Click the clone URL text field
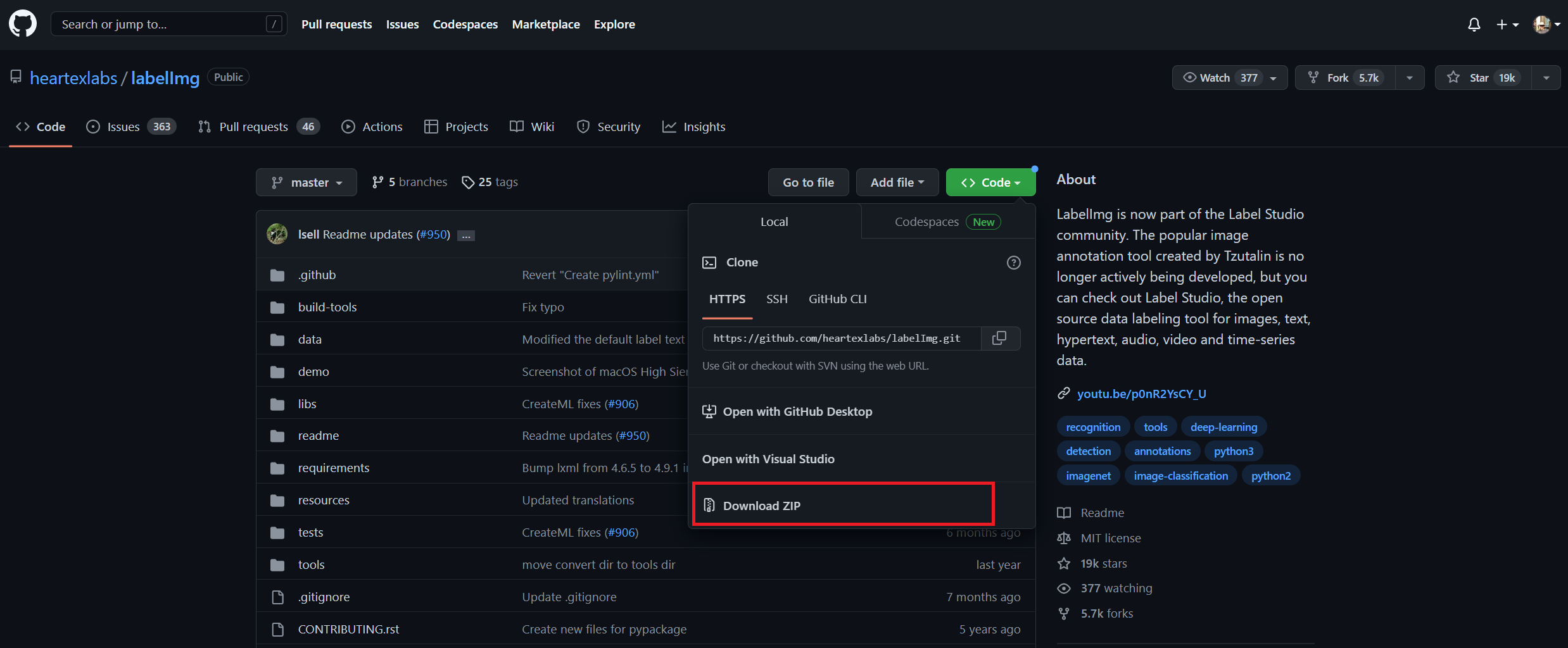The image size is (1568, 648). pyautogui.click(x=842, y=339)
